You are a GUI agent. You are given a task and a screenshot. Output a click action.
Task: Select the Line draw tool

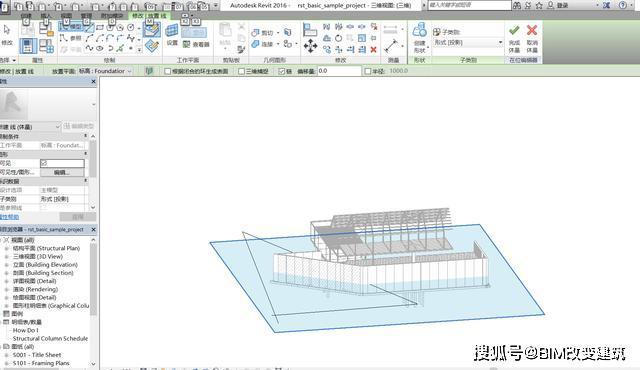tap(89, 27)
